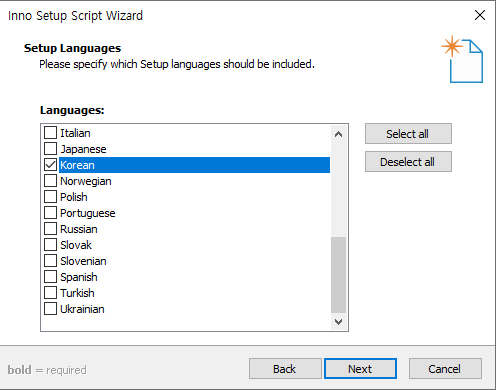496x390 pixels.
Task: Uncheck the Korean language checkbox
Action: point(50,164)
